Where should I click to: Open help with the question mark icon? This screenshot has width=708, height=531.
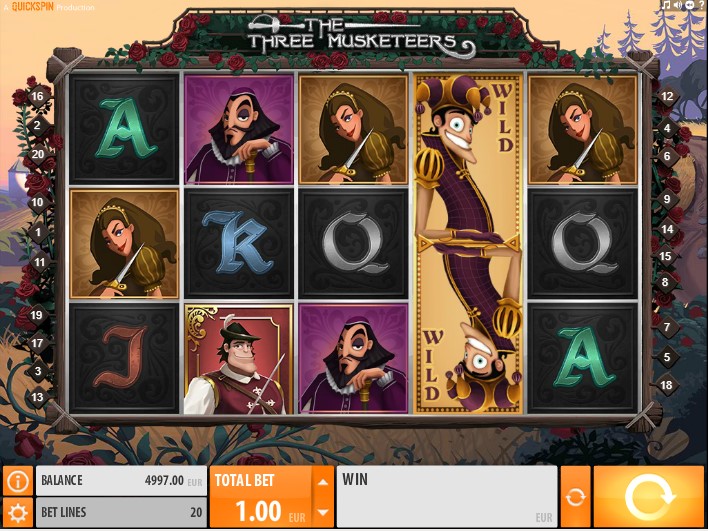(x=702, y=5)
